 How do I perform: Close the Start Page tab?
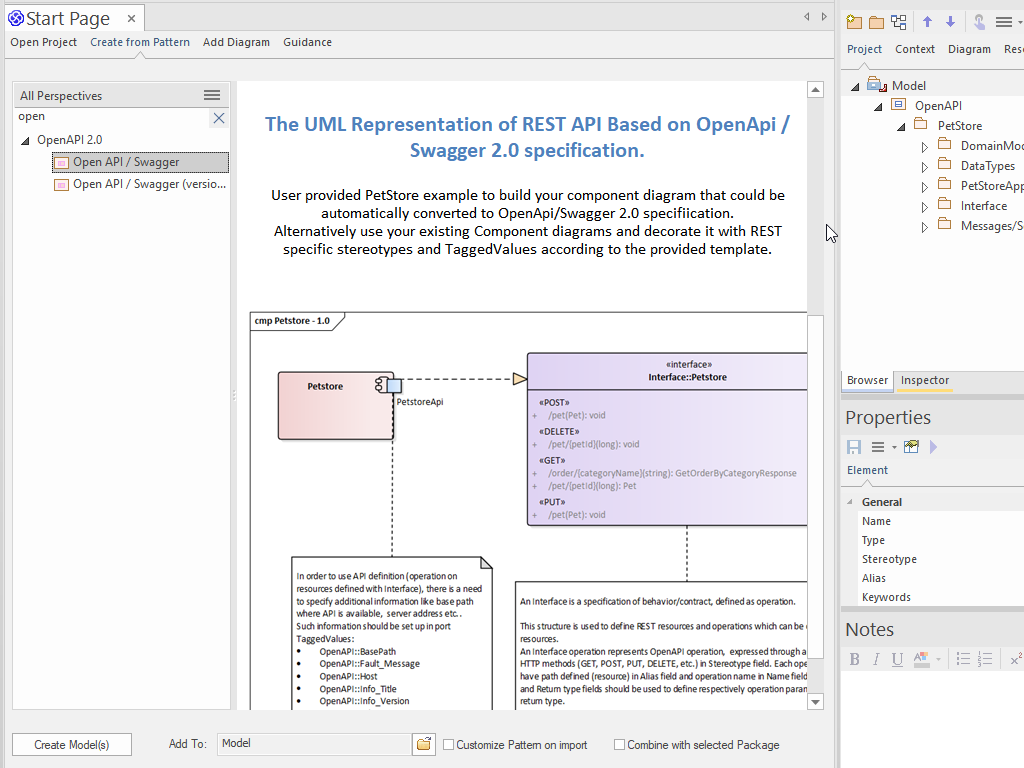(131, 19)
